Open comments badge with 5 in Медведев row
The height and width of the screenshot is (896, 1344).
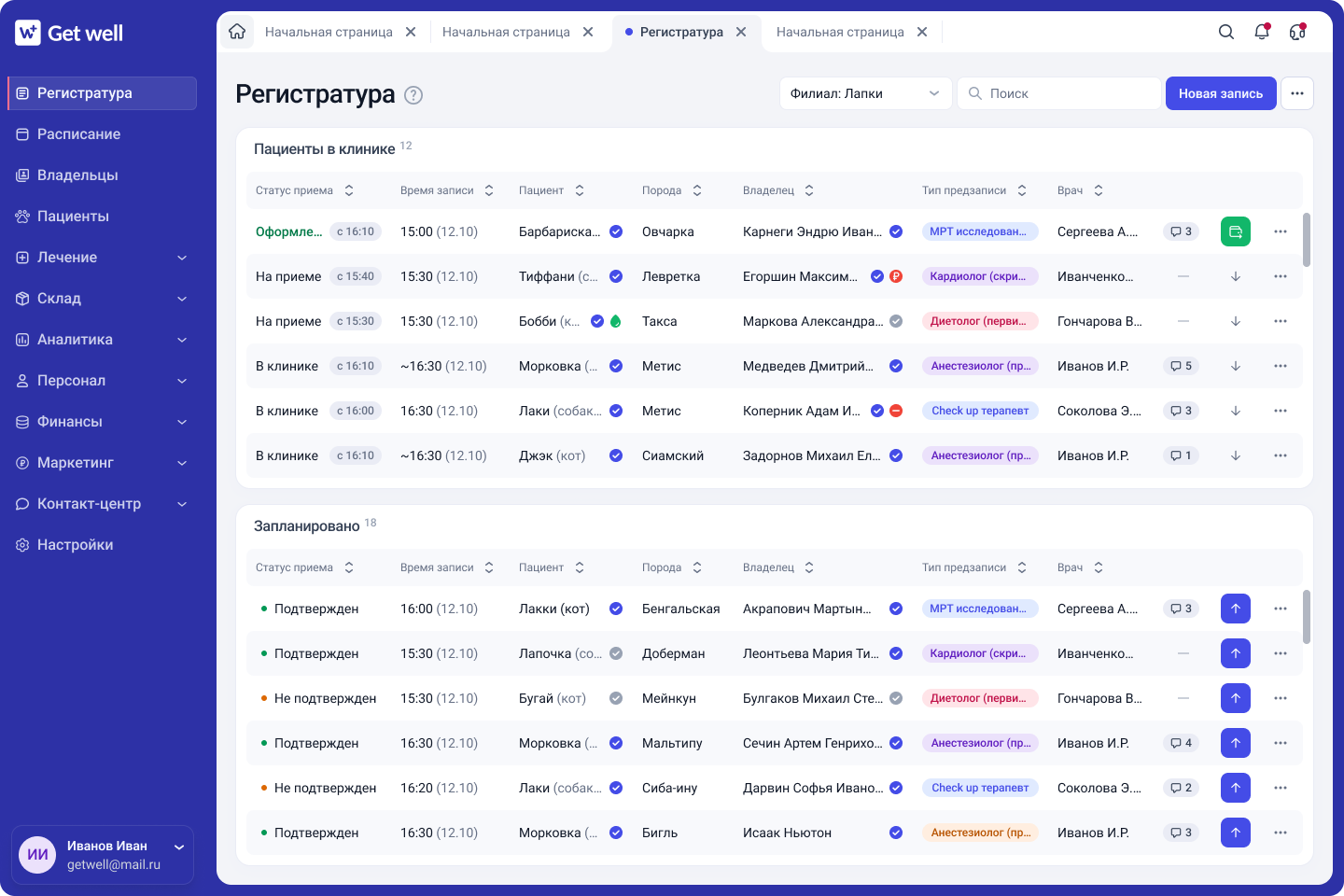click(1182, 366)
